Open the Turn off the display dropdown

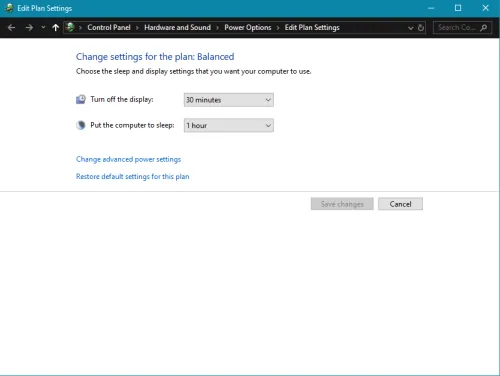[229, 100]
